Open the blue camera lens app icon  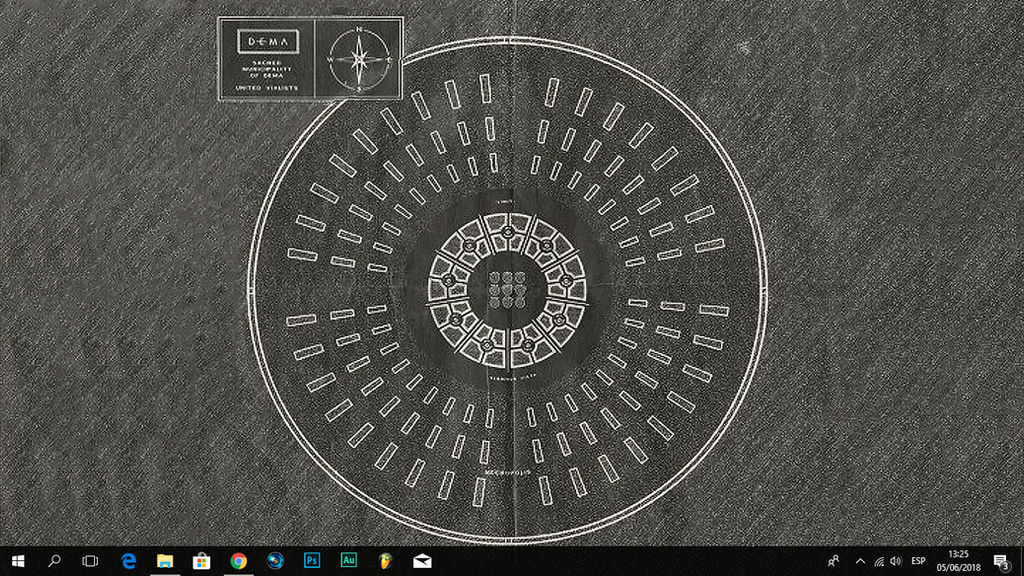(x=275, y=561)
